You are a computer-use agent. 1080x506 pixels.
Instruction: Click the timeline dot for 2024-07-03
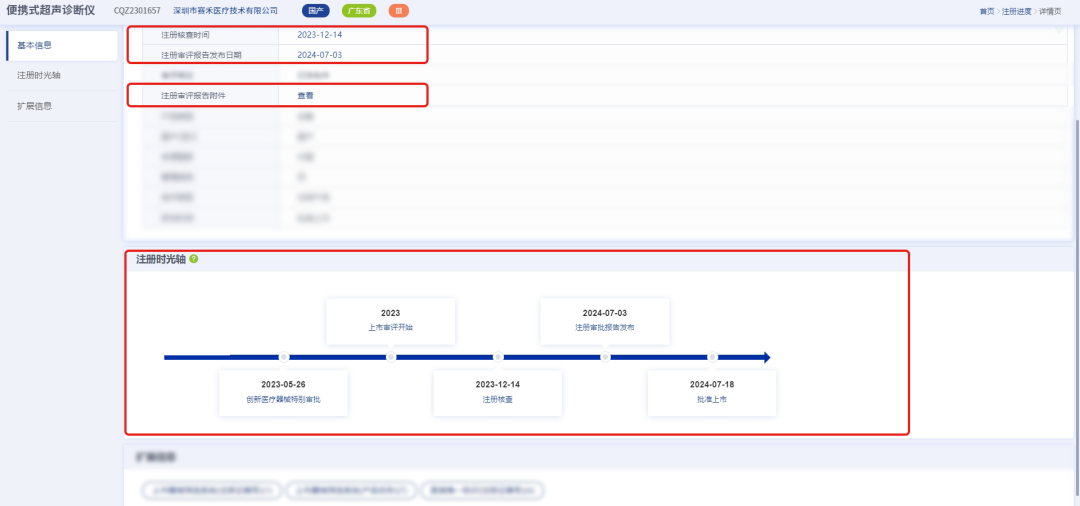pyautogui.click(x=605, y=357)
